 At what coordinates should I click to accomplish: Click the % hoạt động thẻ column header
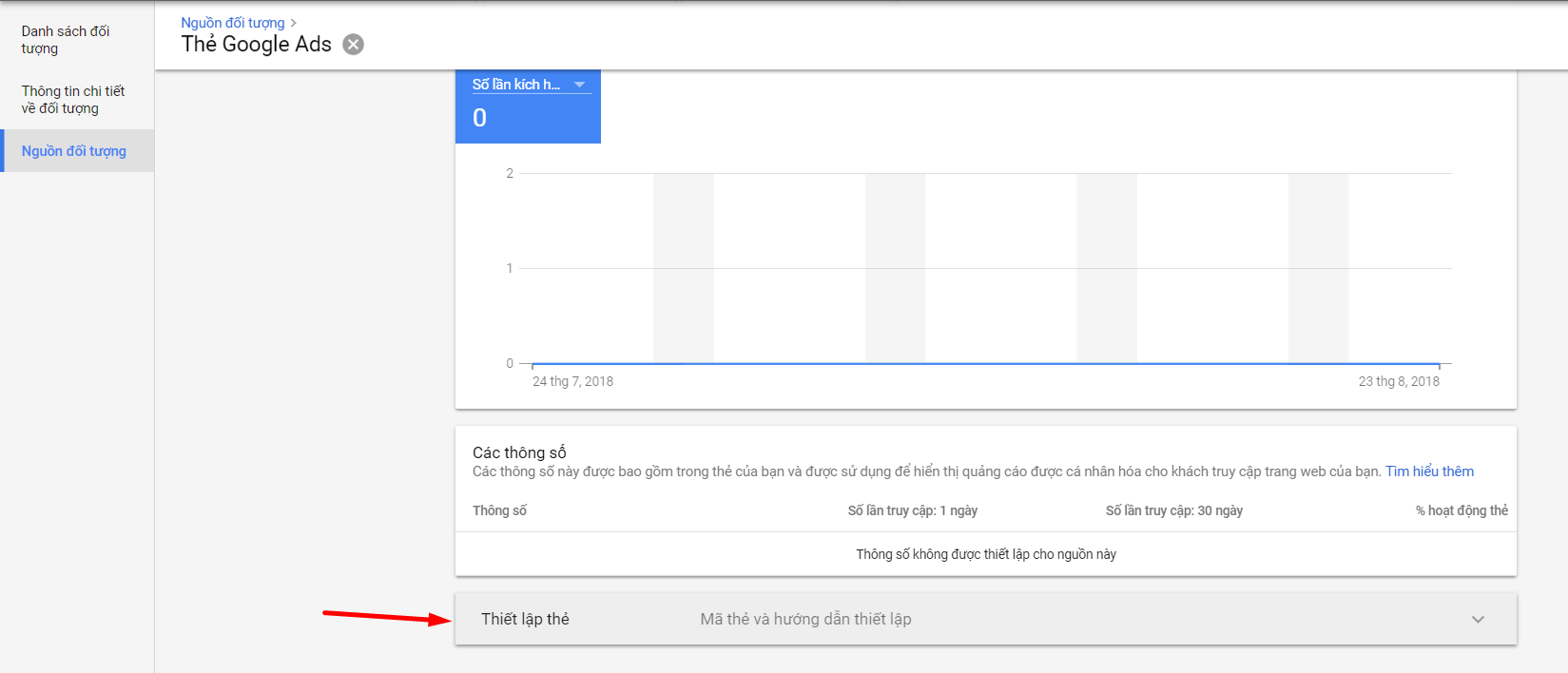click(x=1461, y=510)
